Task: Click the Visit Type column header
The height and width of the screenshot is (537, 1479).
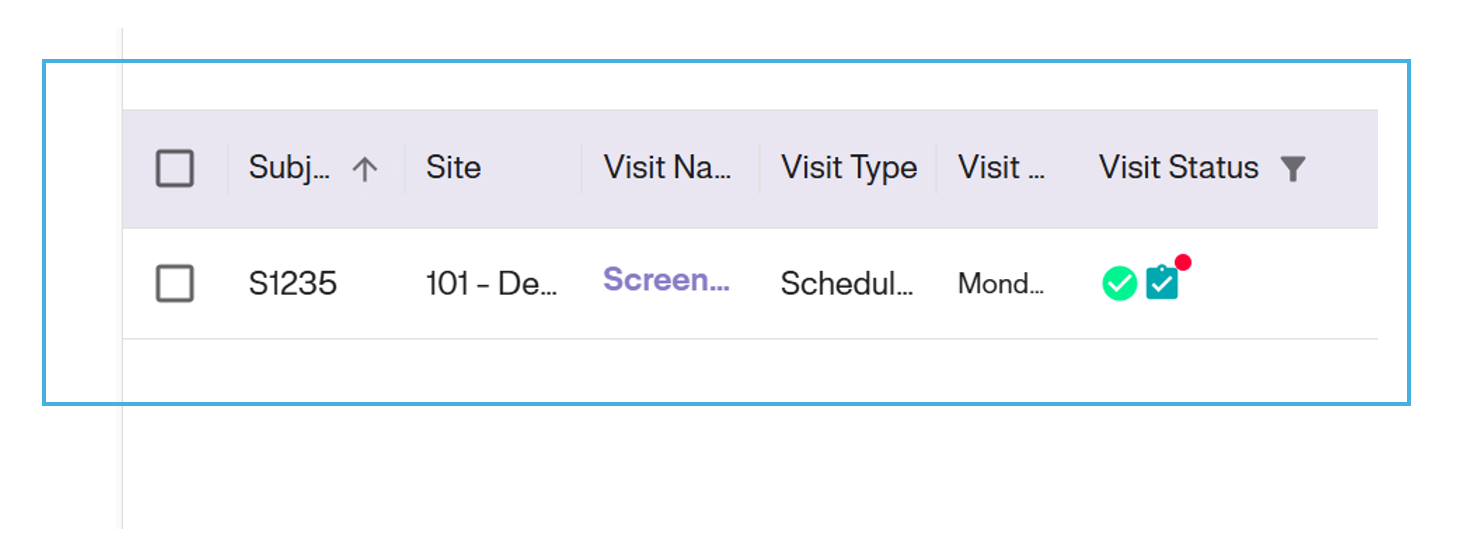Action: coord(849,167)
